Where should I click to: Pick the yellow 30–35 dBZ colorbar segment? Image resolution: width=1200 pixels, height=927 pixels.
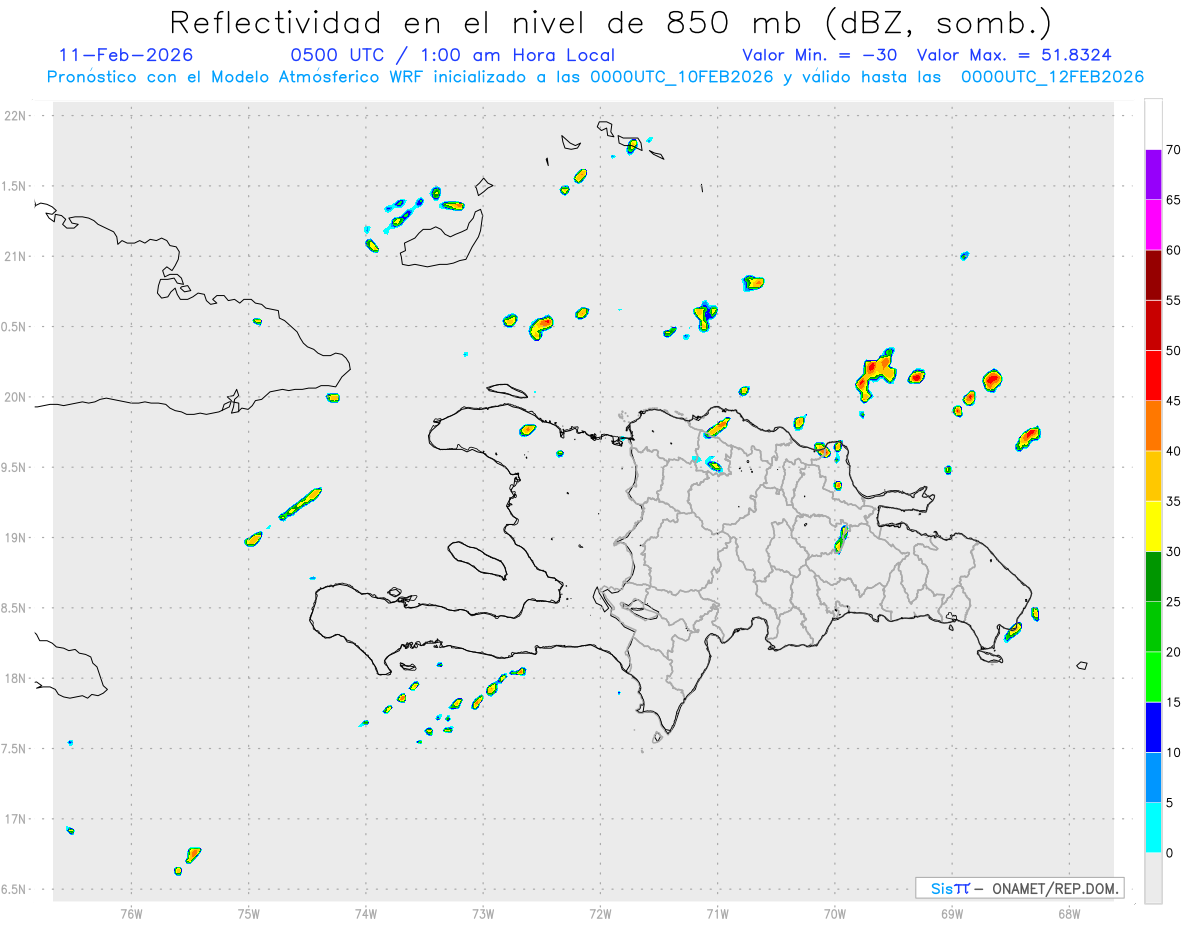coord(1153,526)
